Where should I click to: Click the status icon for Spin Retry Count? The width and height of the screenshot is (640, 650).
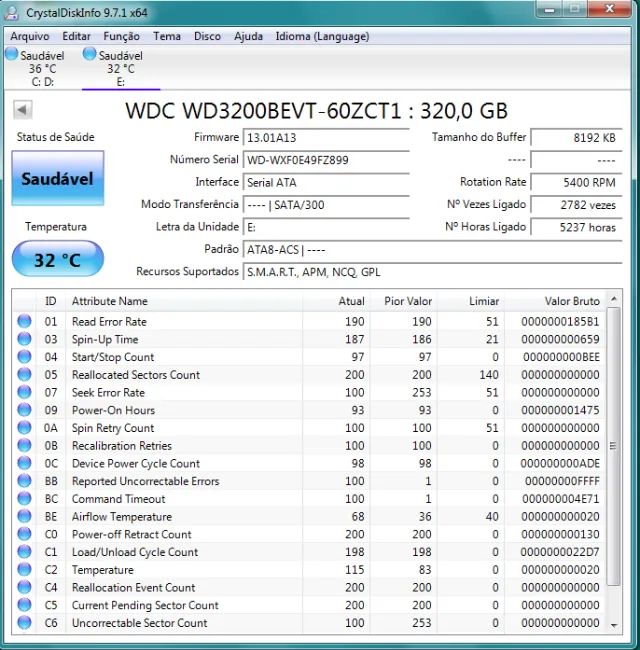pyautogui.click(x=24, y=428)
